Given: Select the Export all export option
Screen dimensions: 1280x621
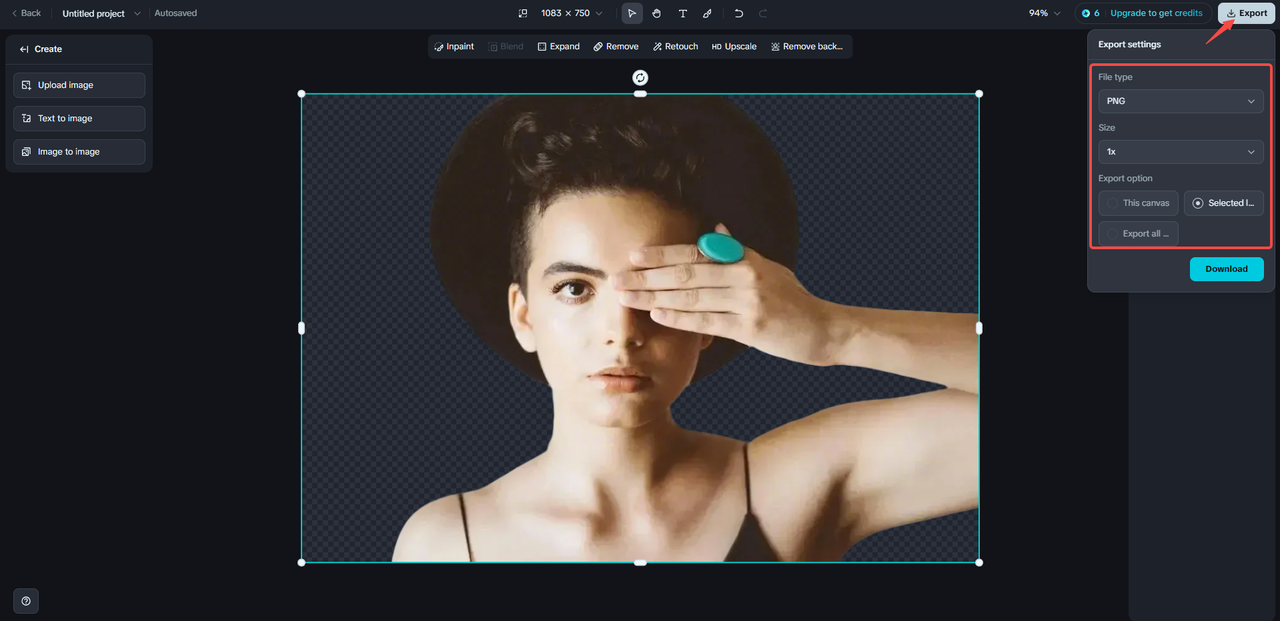Looking at the screenshot, I should click(1138, 233).
